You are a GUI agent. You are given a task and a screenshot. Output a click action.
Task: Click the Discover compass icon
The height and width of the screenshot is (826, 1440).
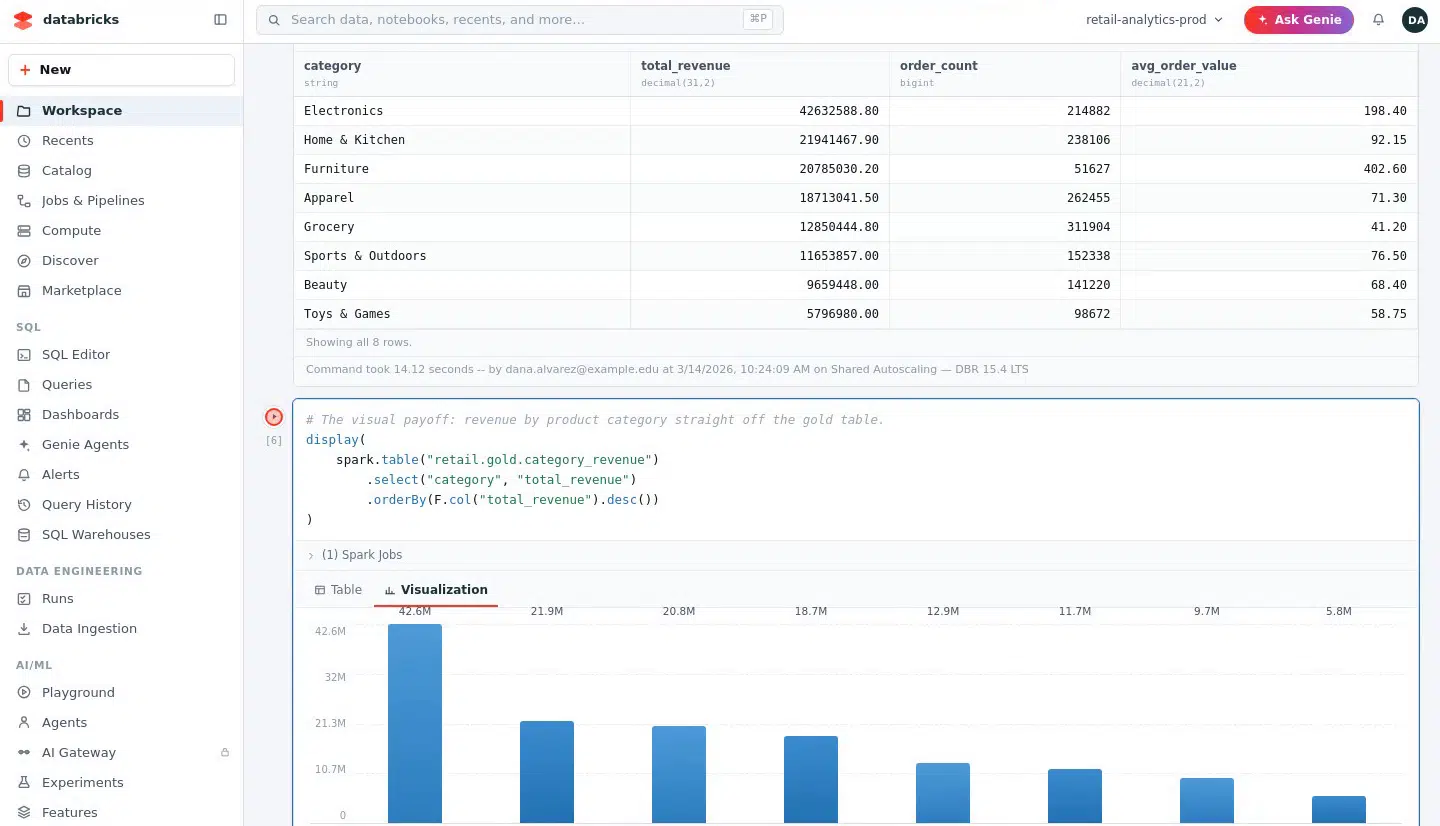[x=24, y=261]
